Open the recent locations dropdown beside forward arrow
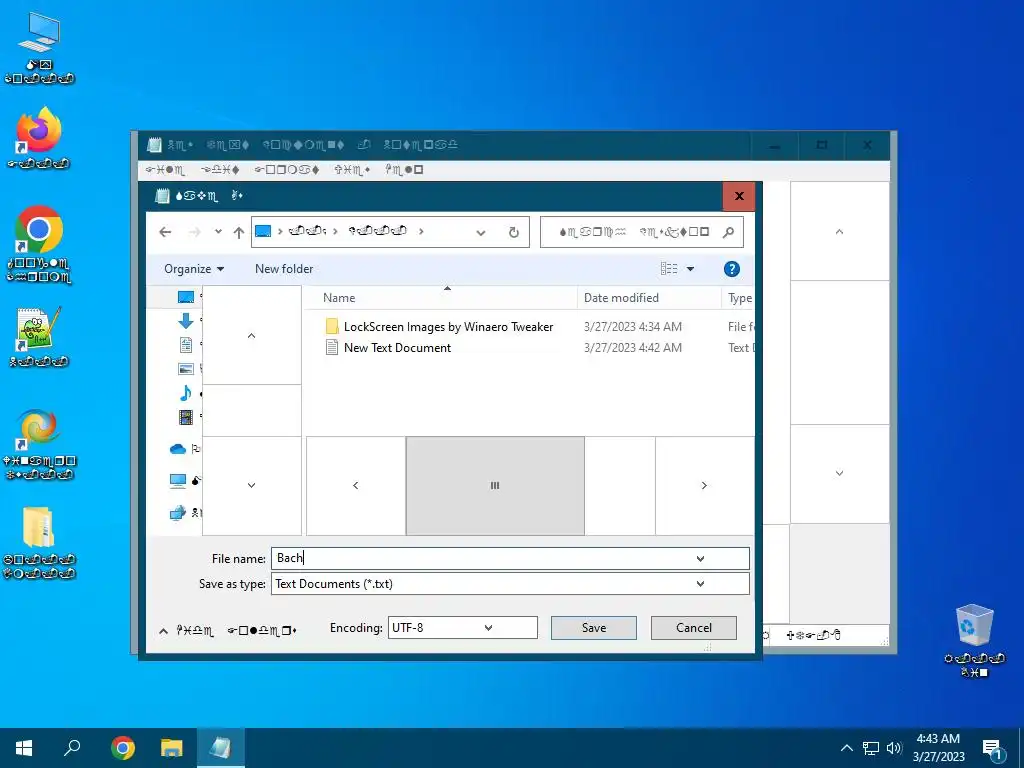Viewport: 1024px width, 768px height. pyautogui.click(x=218, y=232)
